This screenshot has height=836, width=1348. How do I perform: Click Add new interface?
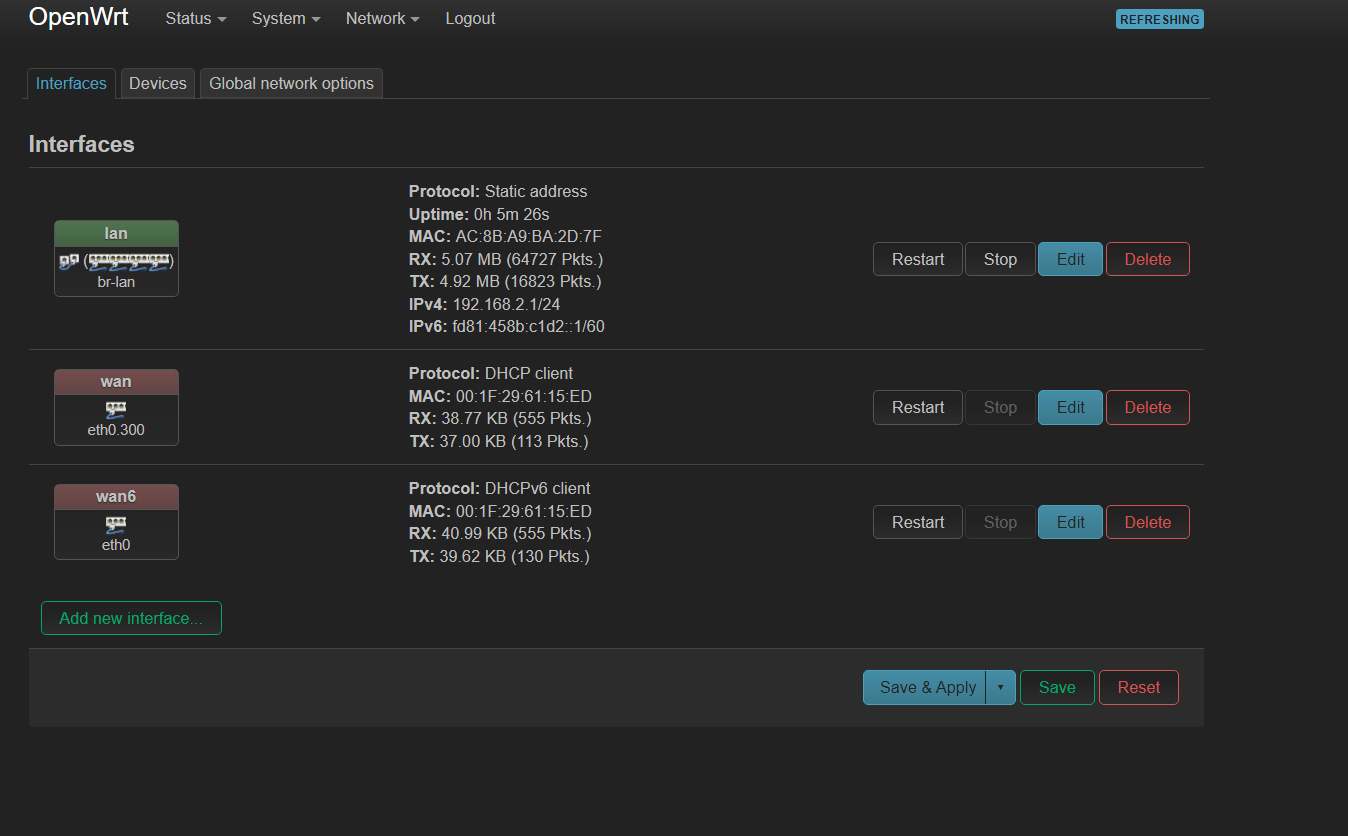click(x=131, y=617)
